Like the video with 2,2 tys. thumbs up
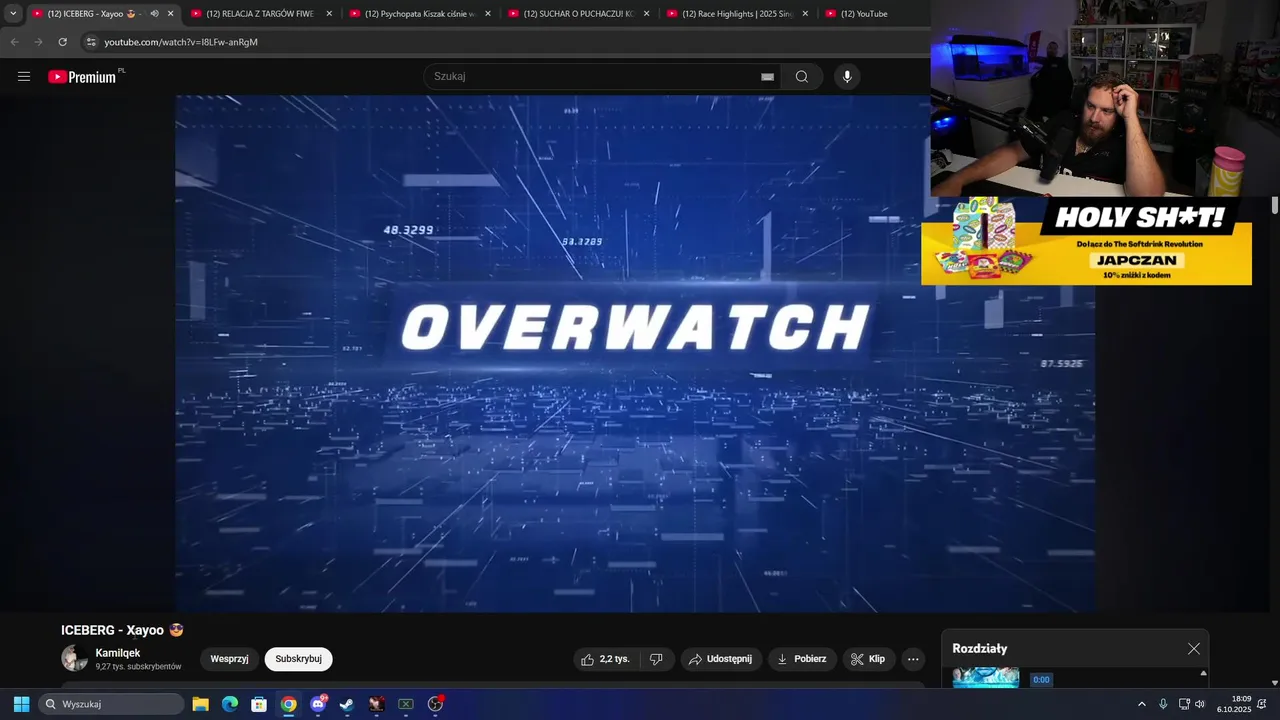Screen dimensions: 1280x720 606,659
